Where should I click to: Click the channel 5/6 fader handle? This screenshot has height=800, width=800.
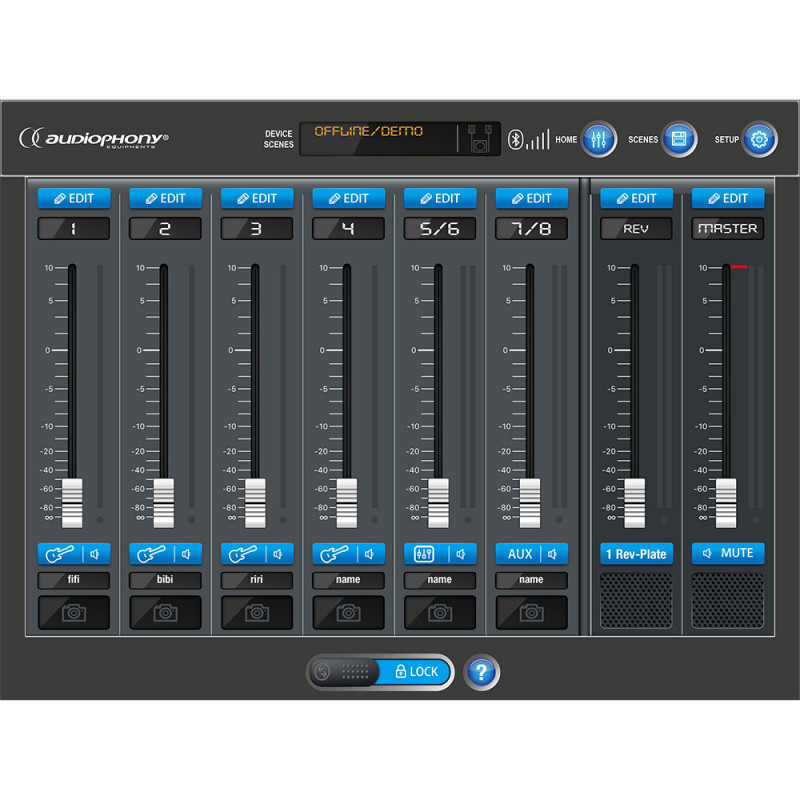pos(438,503)
